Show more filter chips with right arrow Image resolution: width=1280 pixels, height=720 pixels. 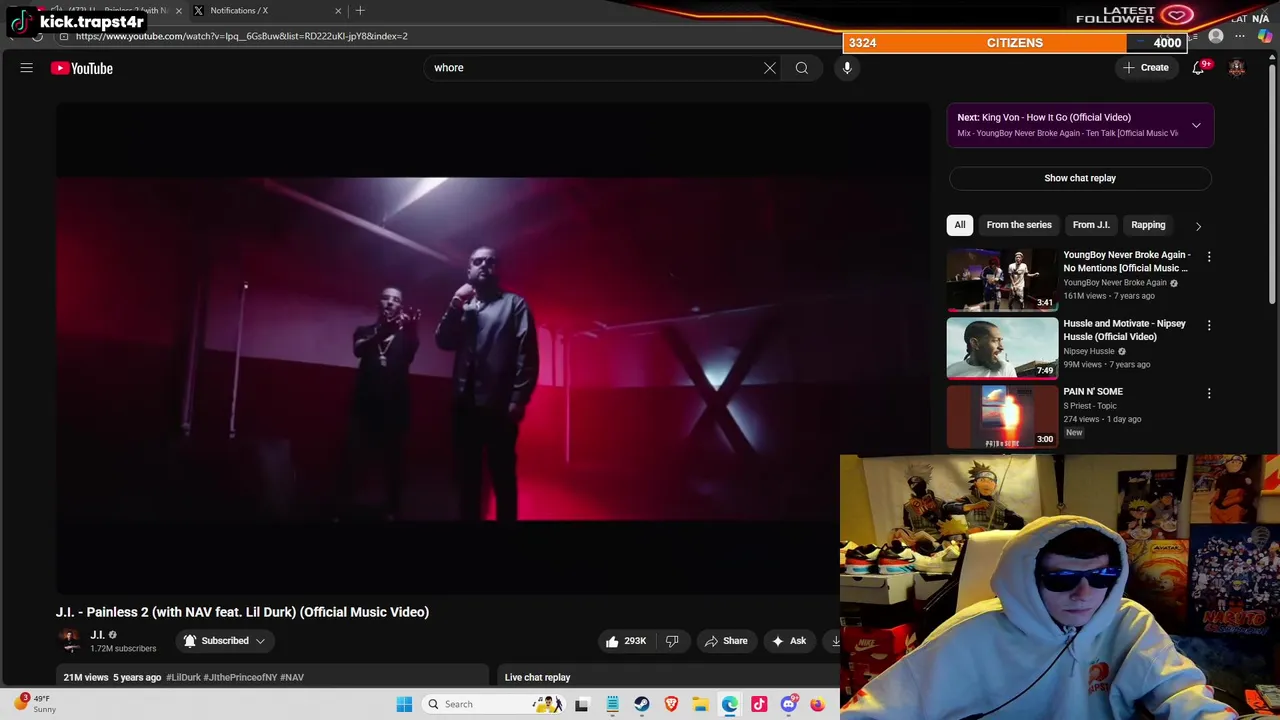pos(1198,226)
